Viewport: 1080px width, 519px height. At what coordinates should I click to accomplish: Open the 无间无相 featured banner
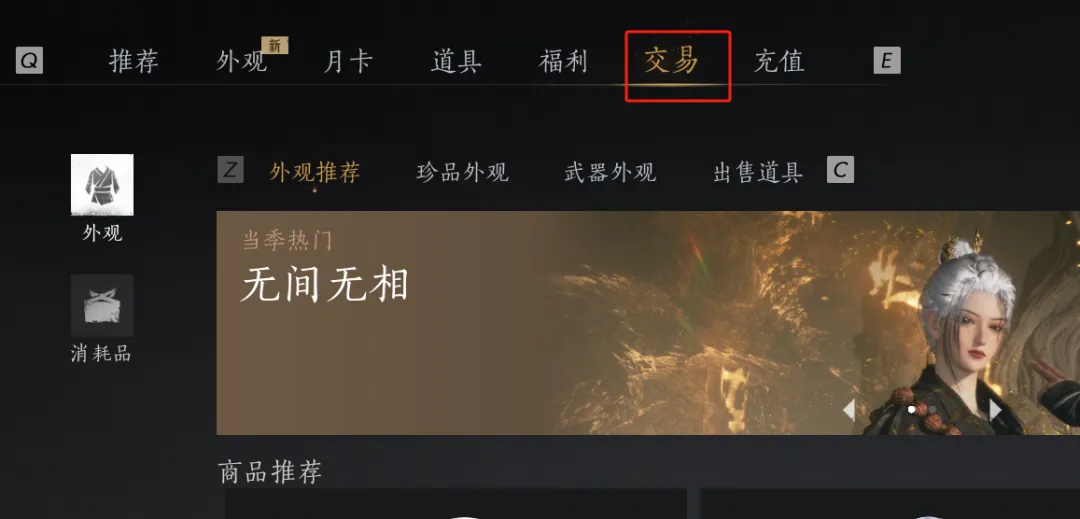click(x=648, y=323)
